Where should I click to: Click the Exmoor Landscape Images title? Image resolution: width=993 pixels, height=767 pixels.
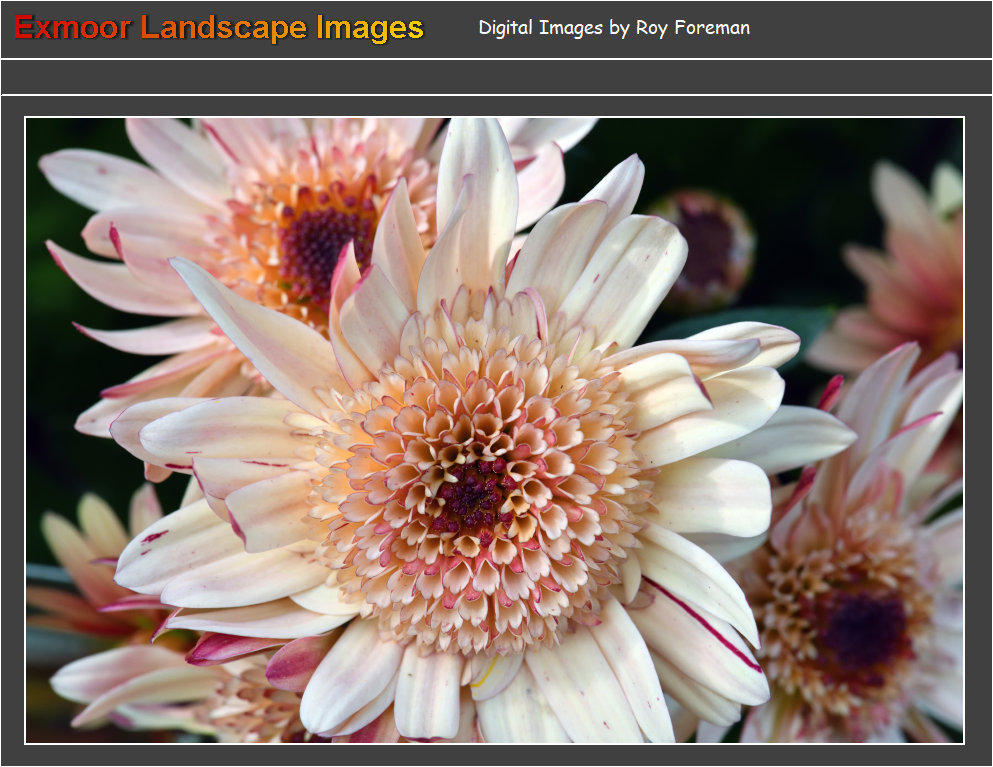(218, 28)
